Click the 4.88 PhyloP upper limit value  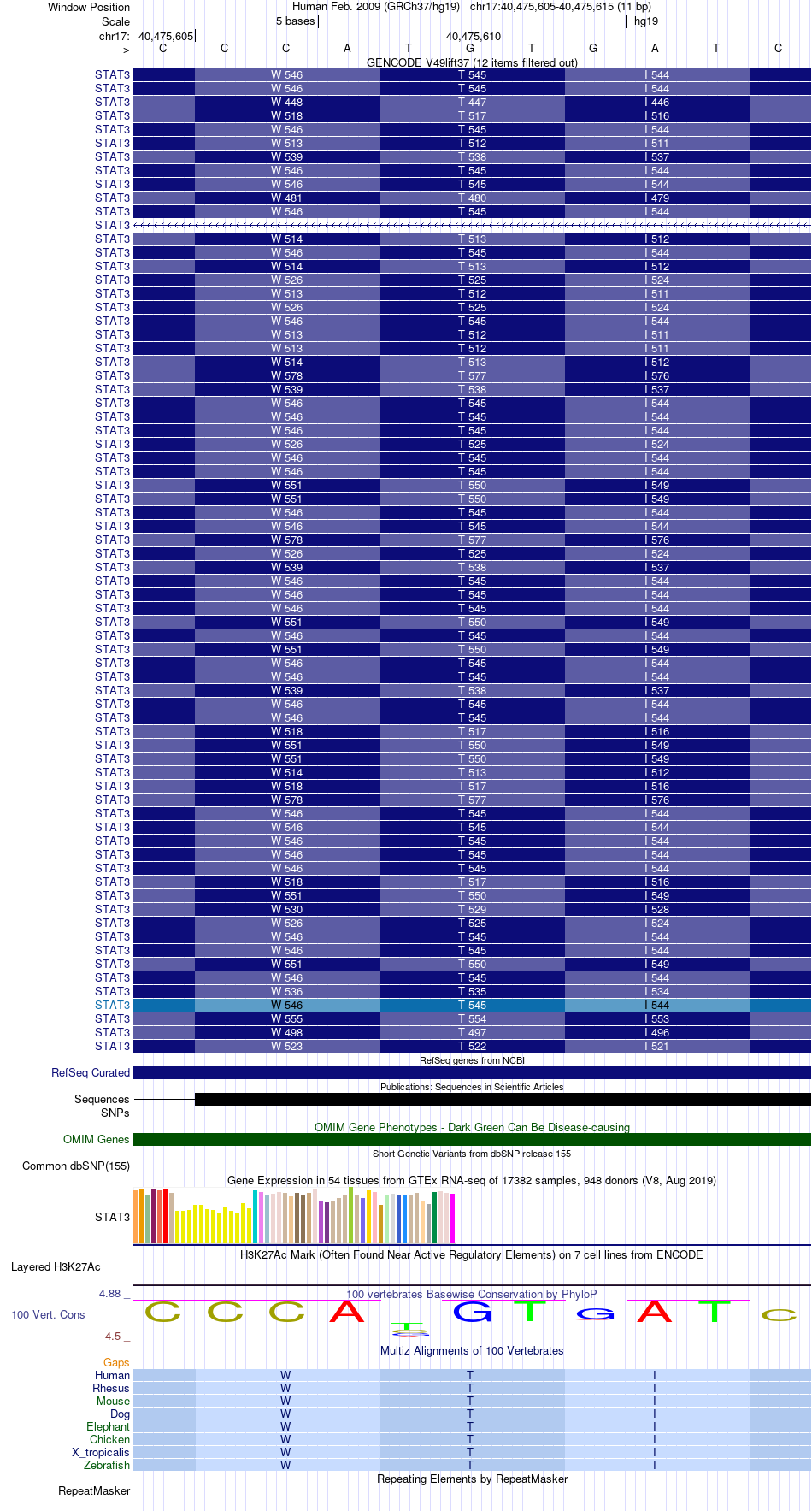pyautogui.click(x=110, y=1294)
